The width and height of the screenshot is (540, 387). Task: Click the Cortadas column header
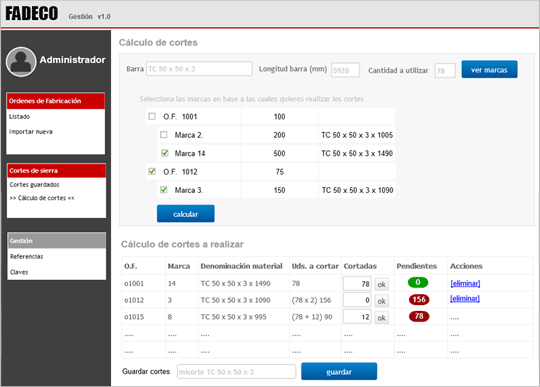(360, 266)
